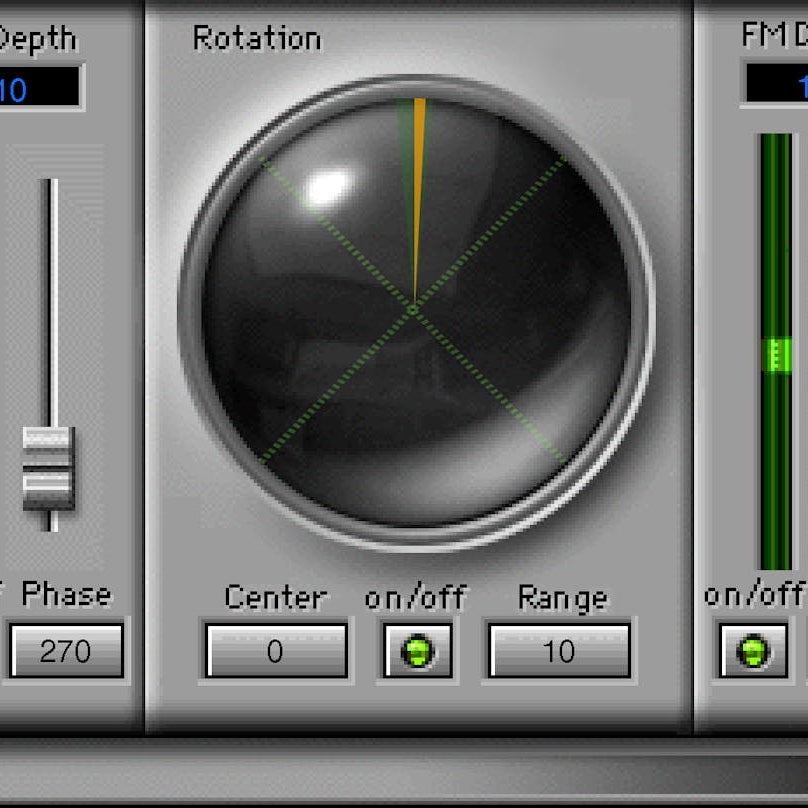808x808 pixels.
Task: Enable rotation using the green LED under Center
Action: coord(417,651)
